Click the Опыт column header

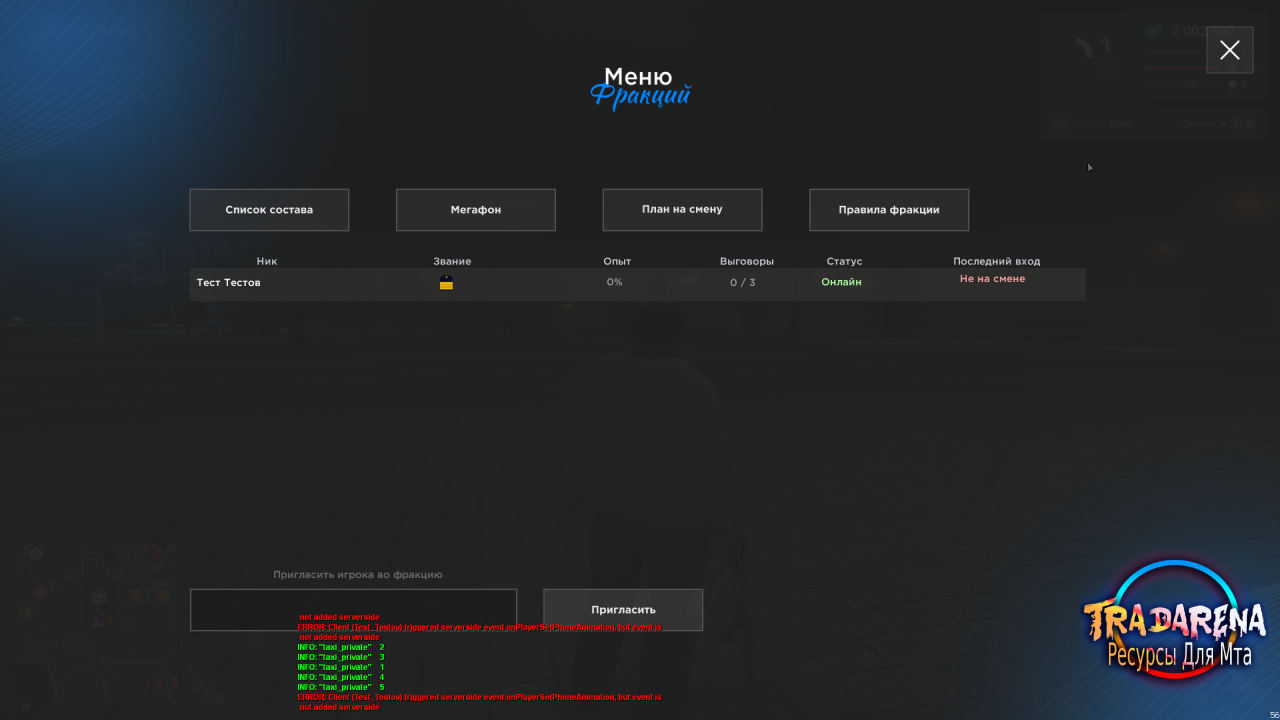click(617, 261)
